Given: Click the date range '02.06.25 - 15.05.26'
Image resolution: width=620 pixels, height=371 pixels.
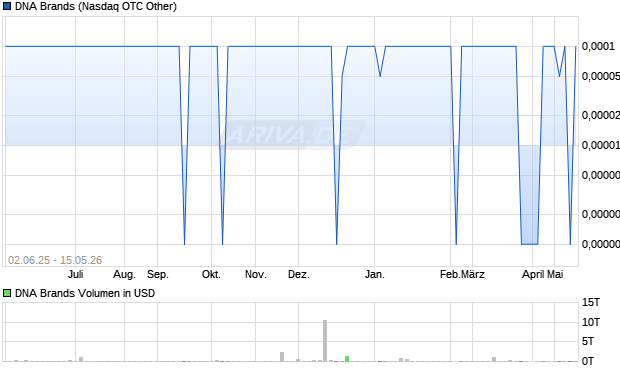Looking at the screenshot, I should [55, 260].
